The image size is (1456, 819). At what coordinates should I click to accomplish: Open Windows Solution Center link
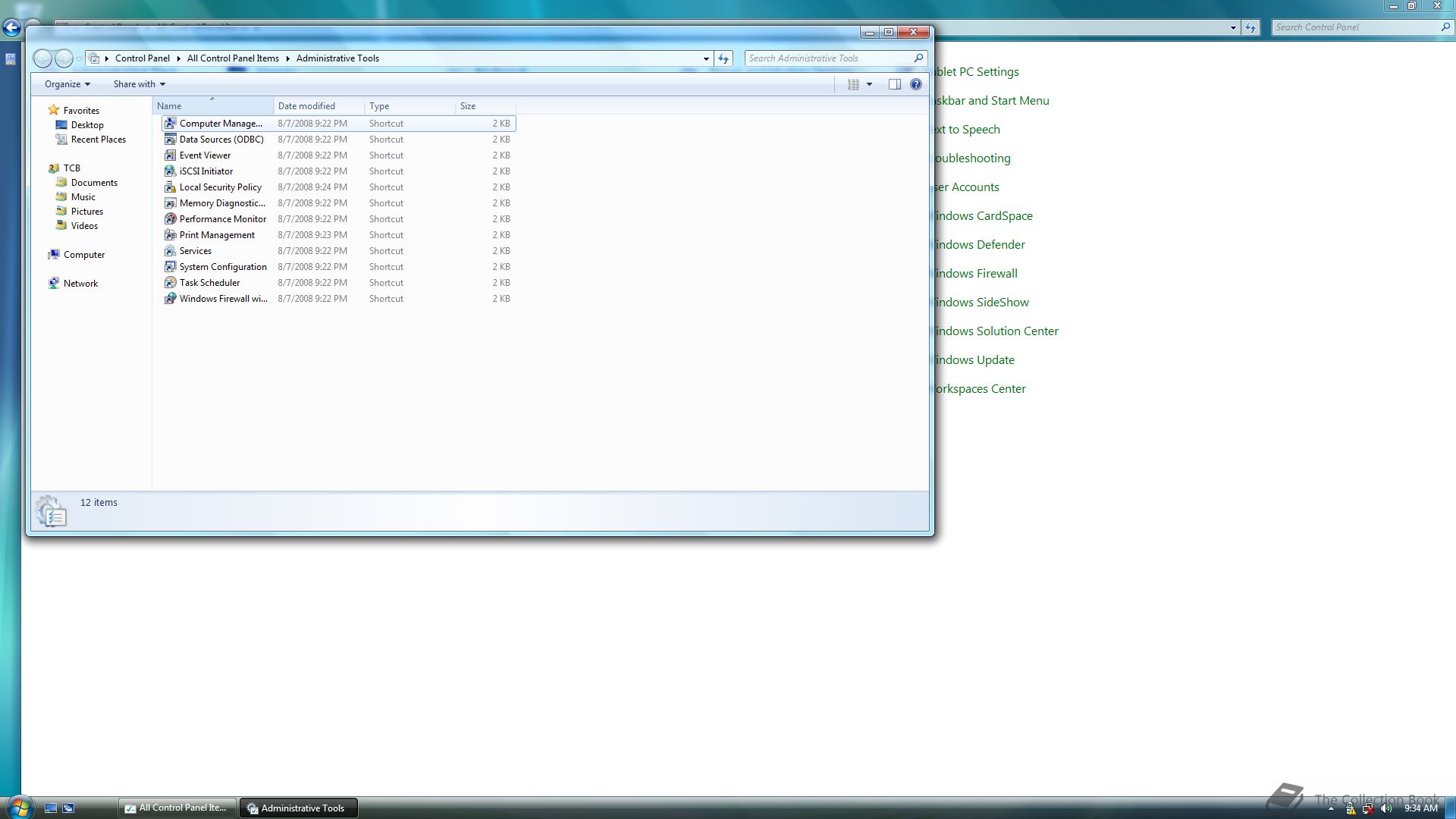point(996,331)
